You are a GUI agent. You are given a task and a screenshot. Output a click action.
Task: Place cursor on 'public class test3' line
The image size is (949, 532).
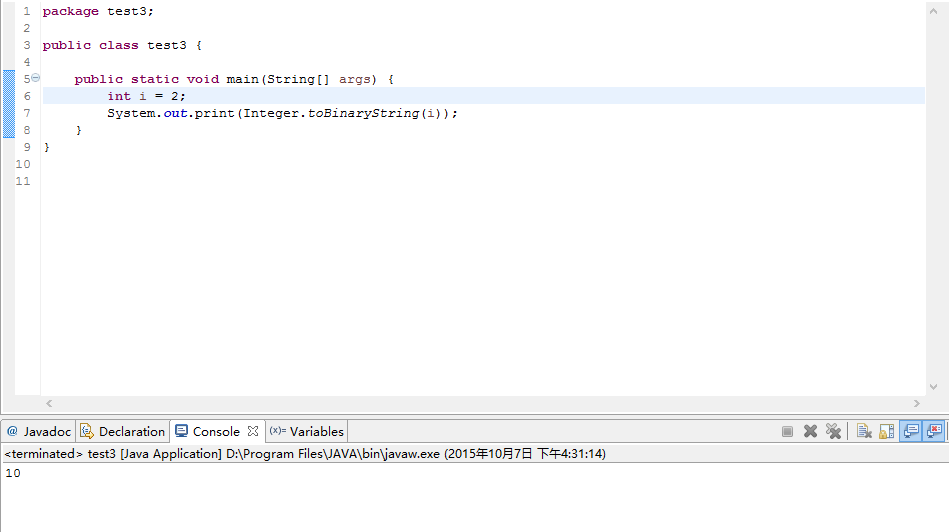(122, 45)
